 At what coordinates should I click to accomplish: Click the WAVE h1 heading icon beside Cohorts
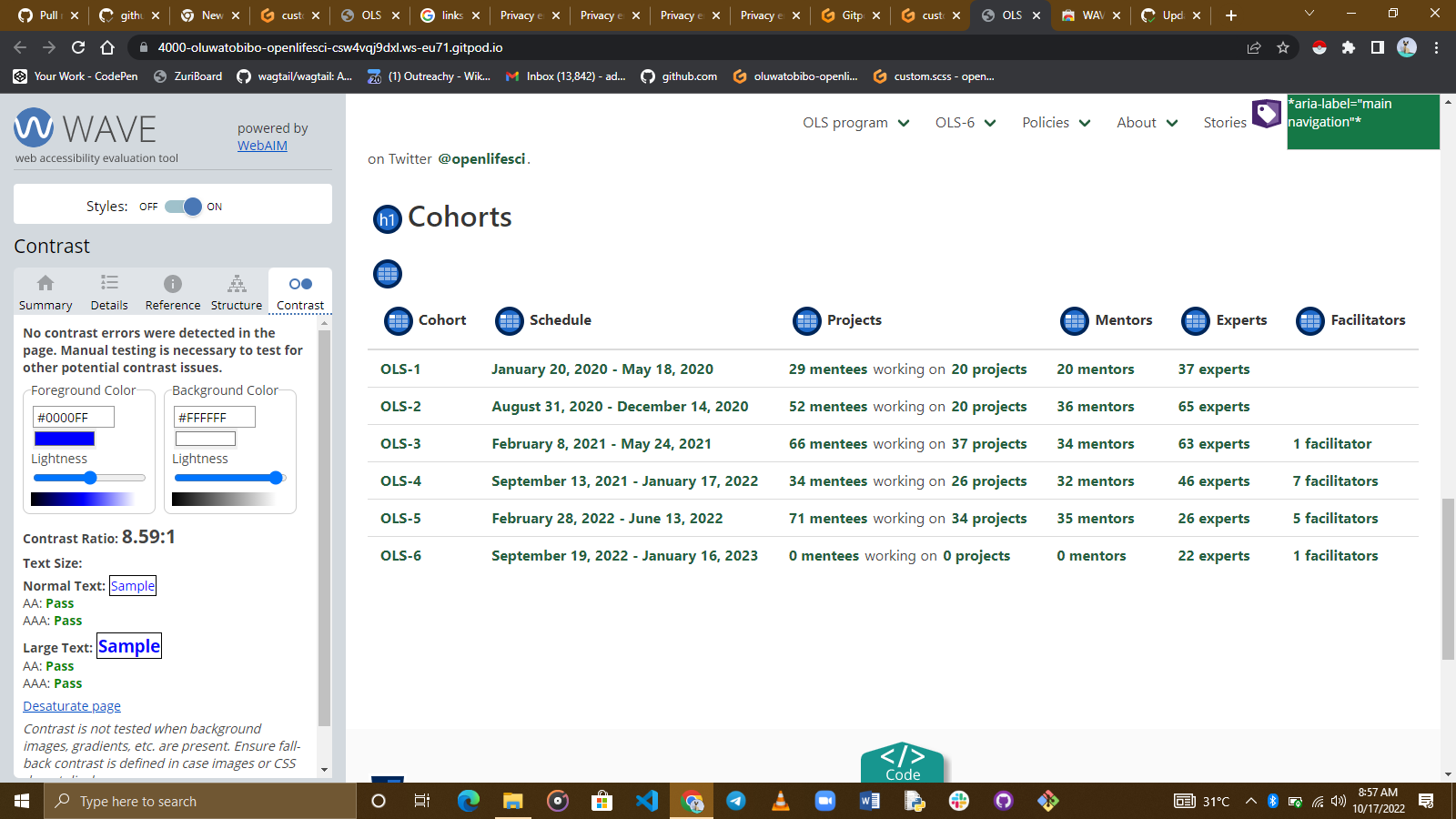tap(388, 219)
